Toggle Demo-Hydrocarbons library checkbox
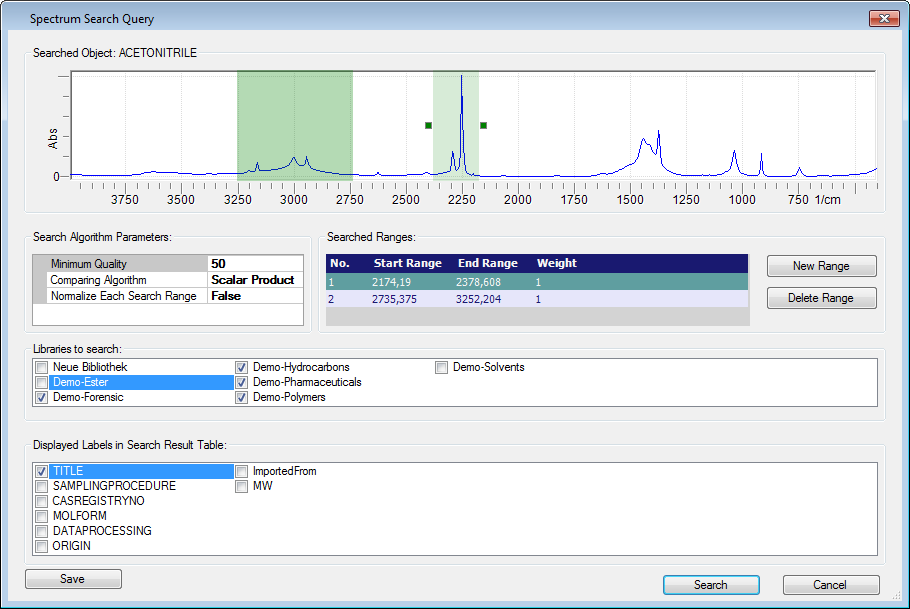910x609 pixels. coord(241,368)
